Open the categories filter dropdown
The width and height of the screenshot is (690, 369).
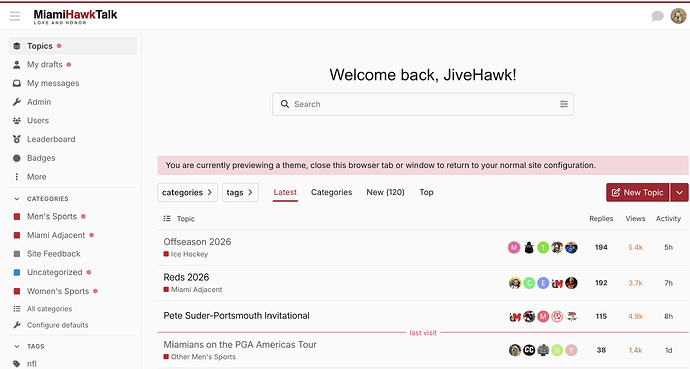(x=187, y=193)
